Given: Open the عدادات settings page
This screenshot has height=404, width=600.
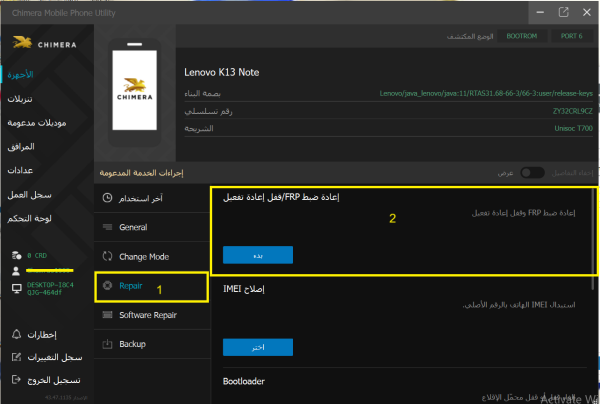Looking at the screenshot, I should click(x=20, y=170).
